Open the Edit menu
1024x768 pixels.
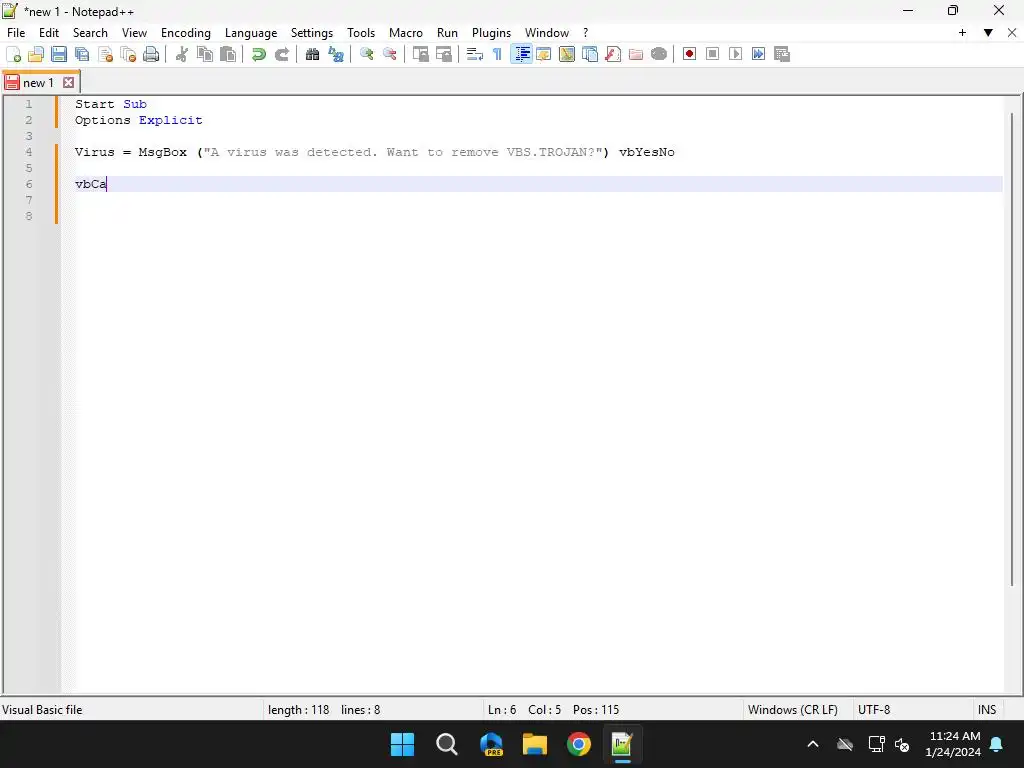tap(49, 33)
